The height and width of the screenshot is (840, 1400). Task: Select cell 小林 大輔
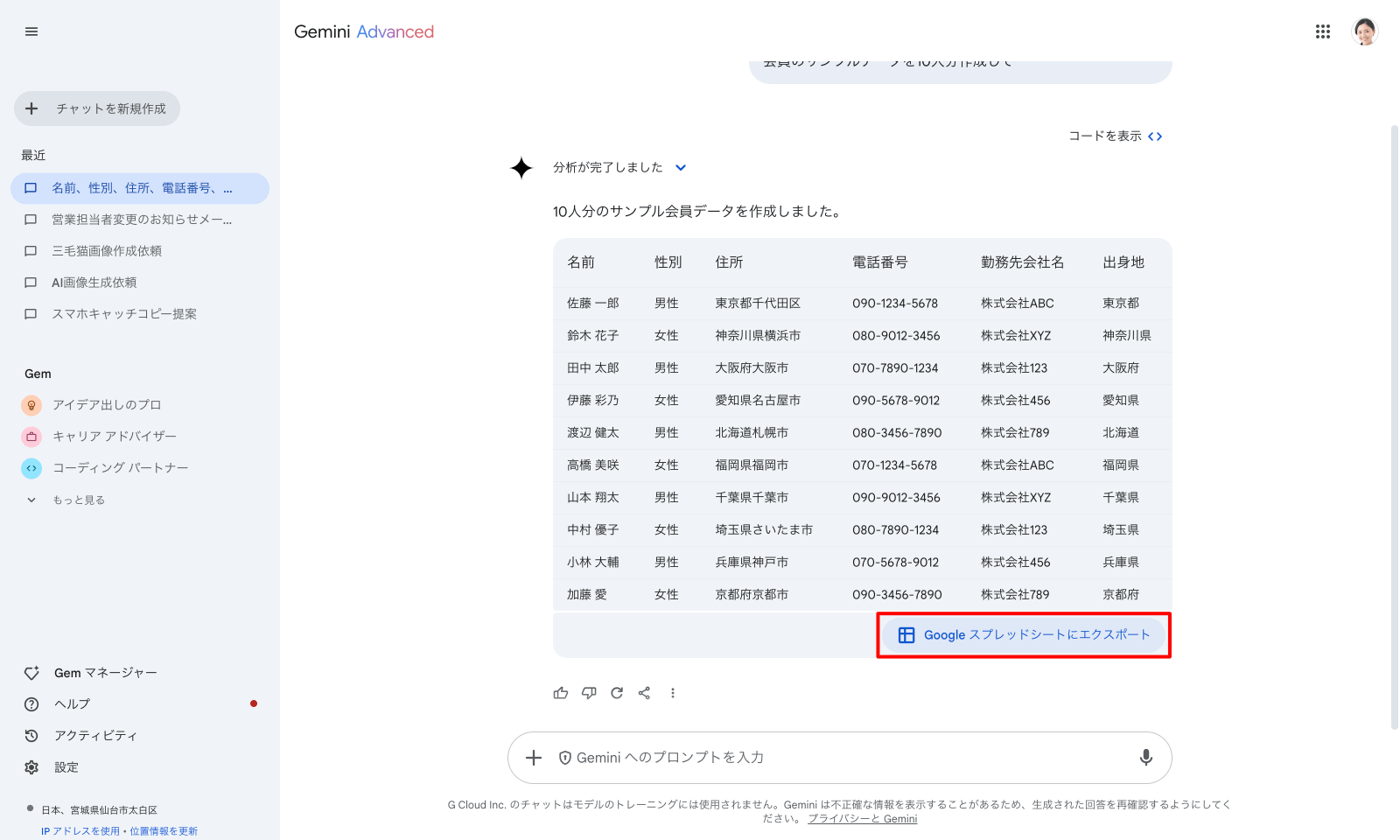click(593, 563)
